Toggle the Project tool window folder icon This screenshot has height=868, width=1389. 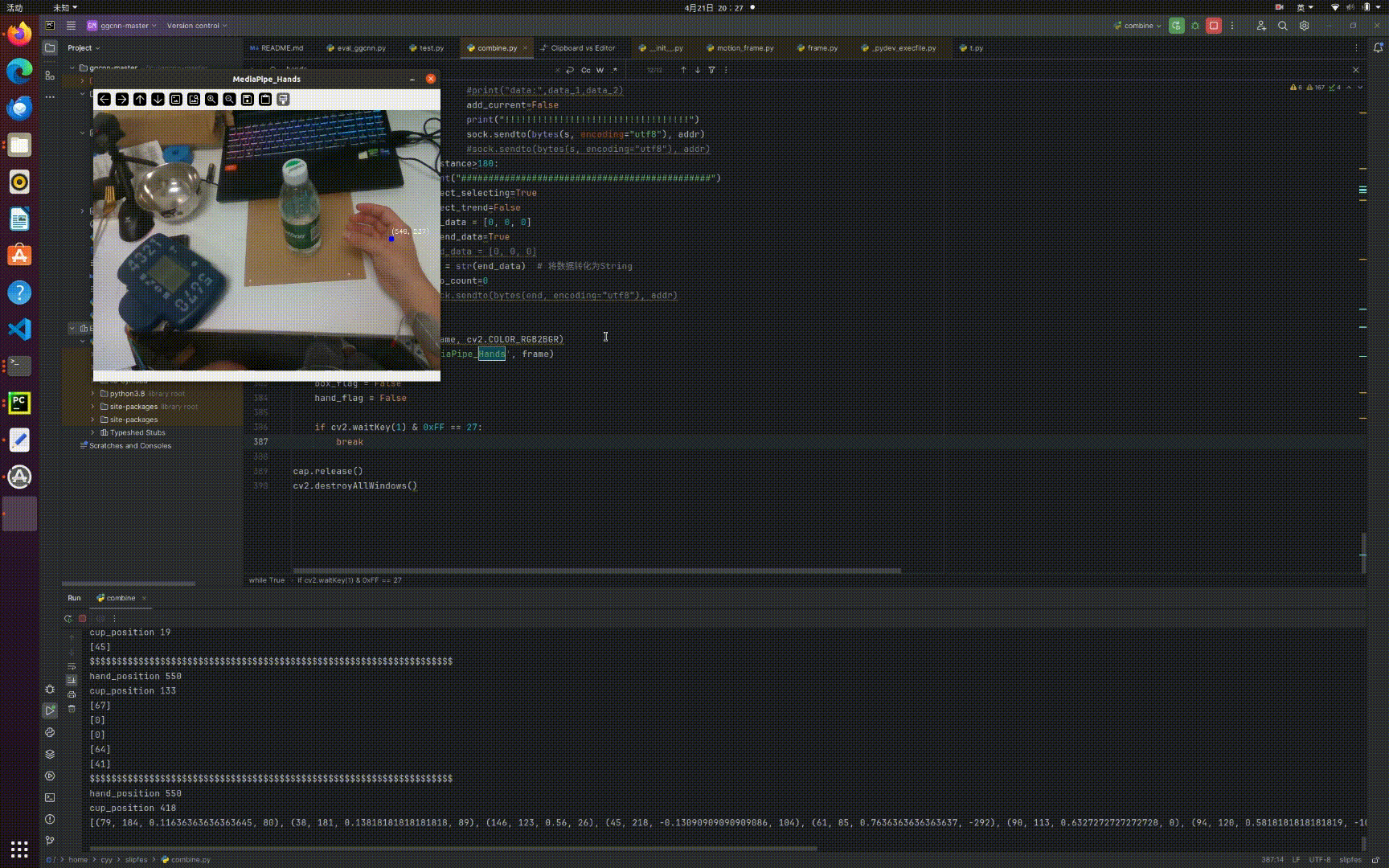(x=50, y=48)
